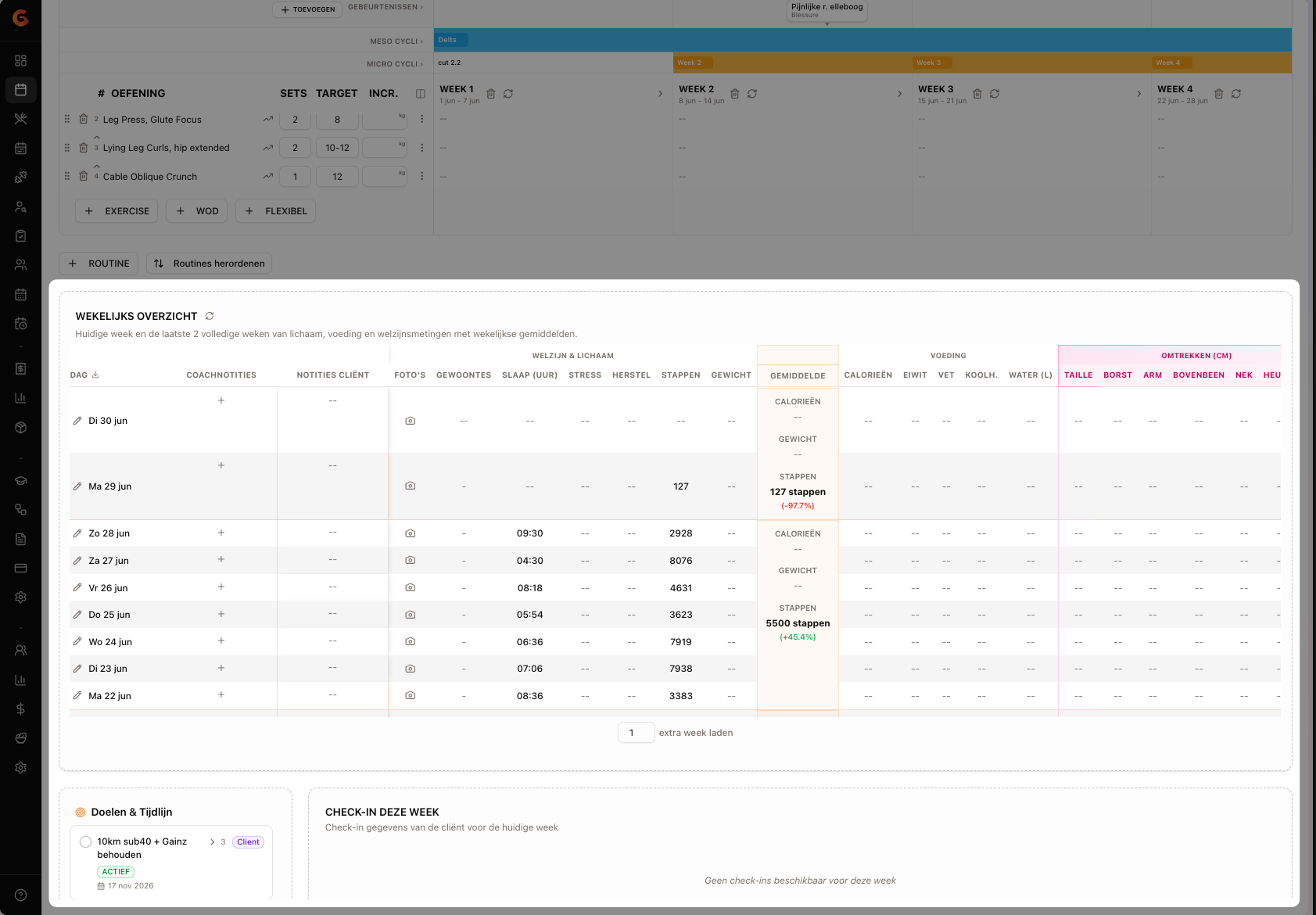Add a new WOD

[197, 211]
